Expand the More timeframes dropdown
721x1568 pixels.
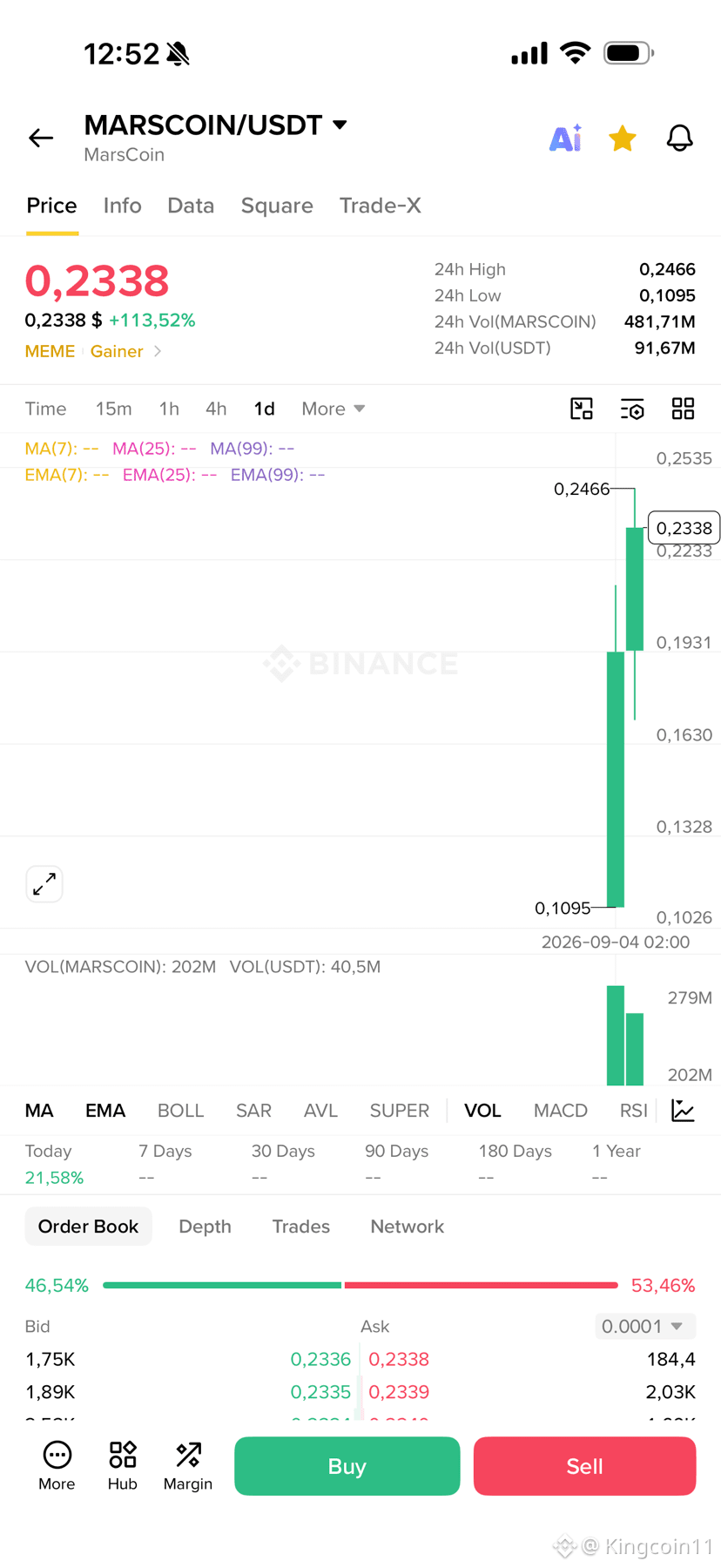(x=334, y=409)
